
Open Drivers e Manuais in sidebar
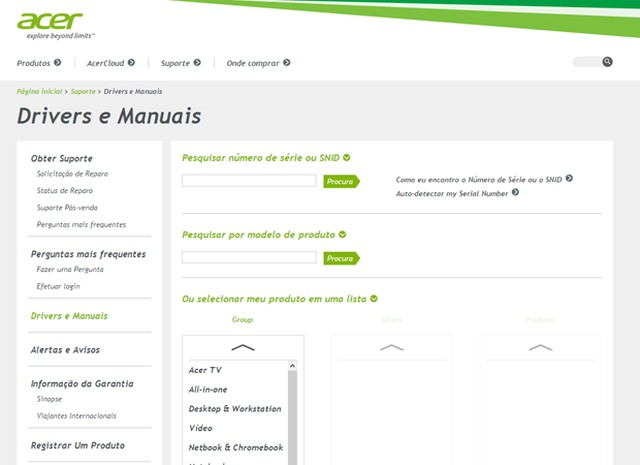tap(69, 316)
